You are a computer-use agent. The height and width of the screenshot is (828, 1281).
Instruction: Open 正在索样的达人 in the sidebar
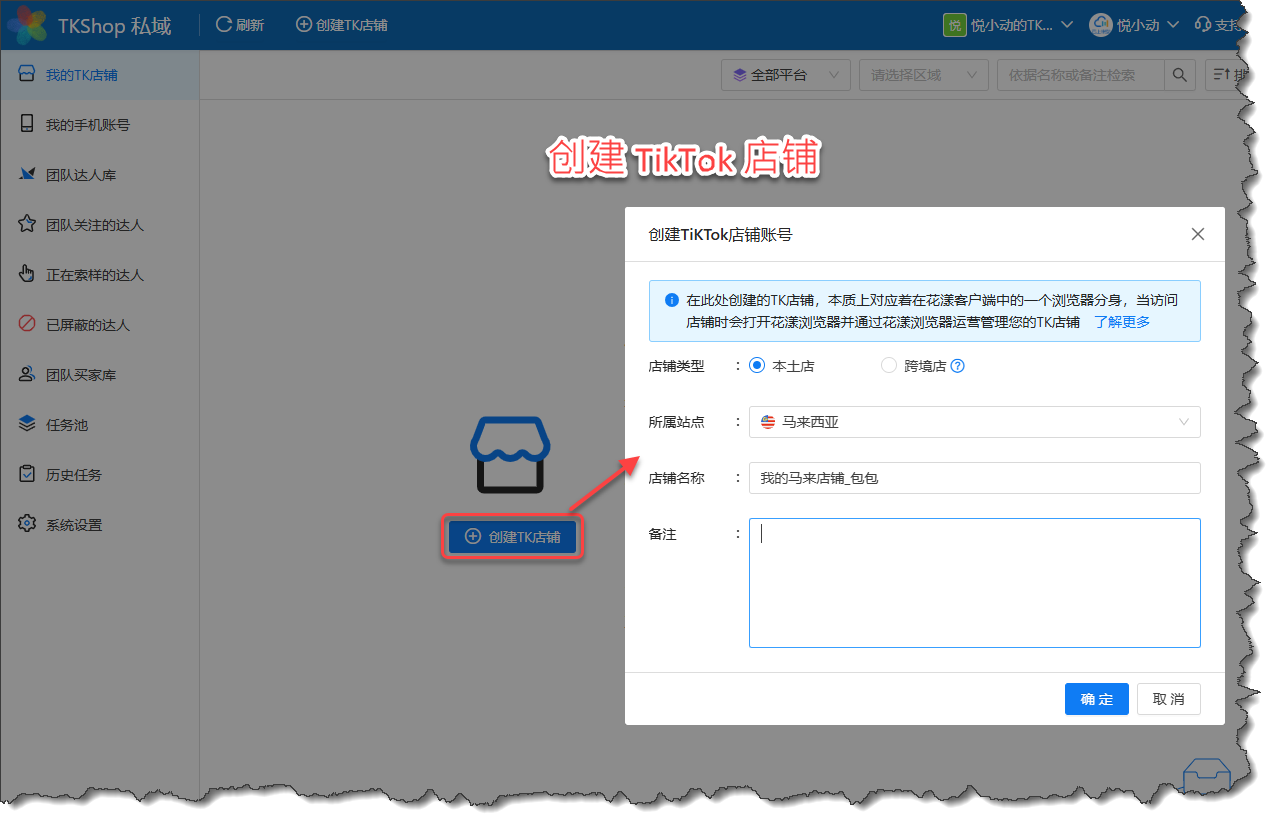[100, 275]
